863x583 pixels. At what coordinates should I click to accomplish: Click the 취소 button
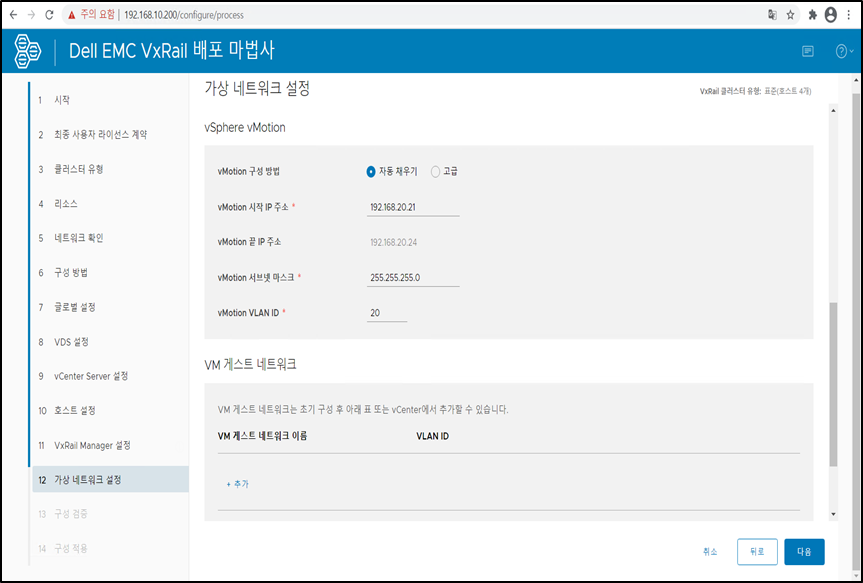[710, 552]
